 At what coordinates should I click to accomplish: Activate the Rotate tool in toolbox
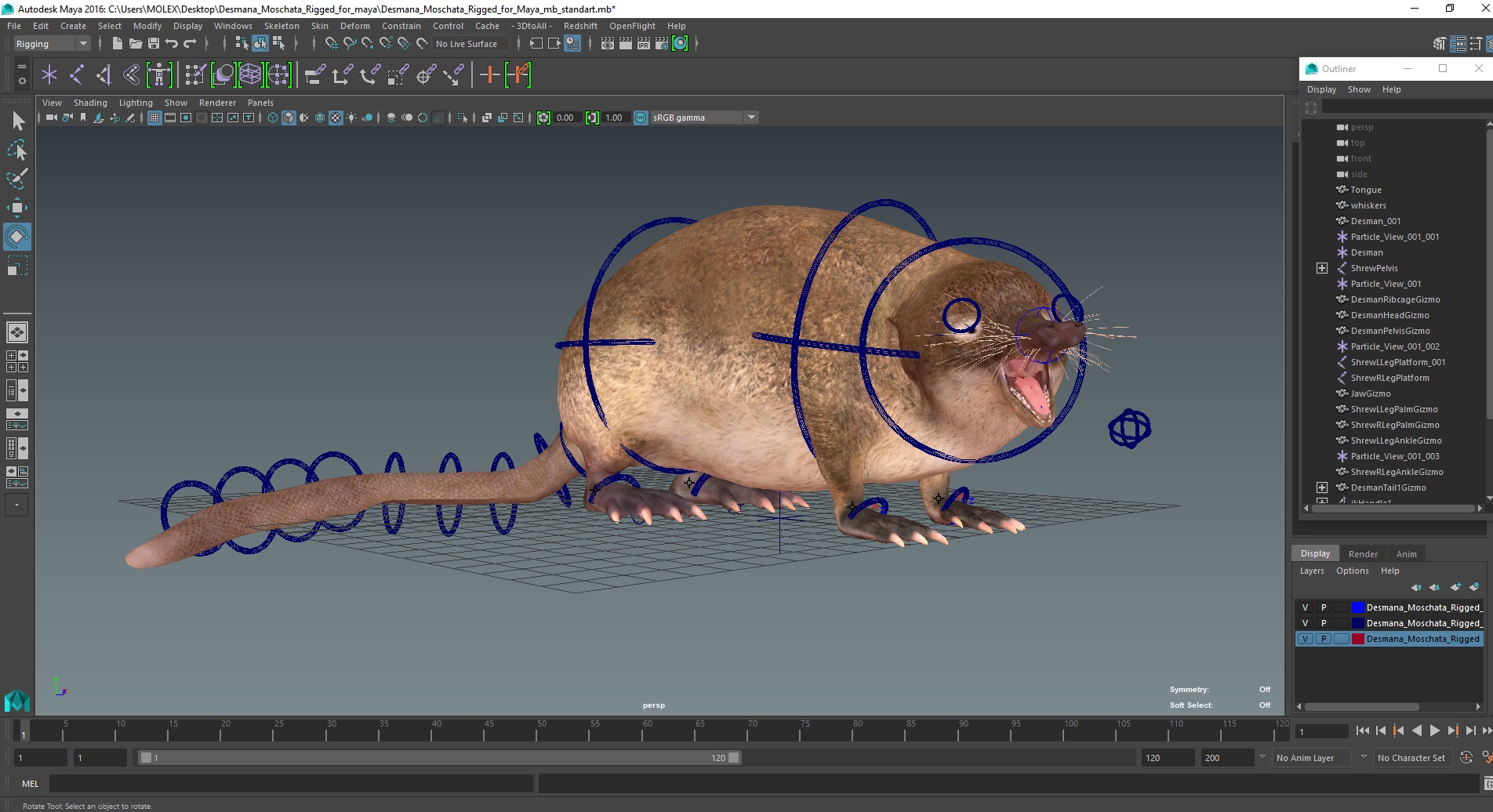(17, 237)
